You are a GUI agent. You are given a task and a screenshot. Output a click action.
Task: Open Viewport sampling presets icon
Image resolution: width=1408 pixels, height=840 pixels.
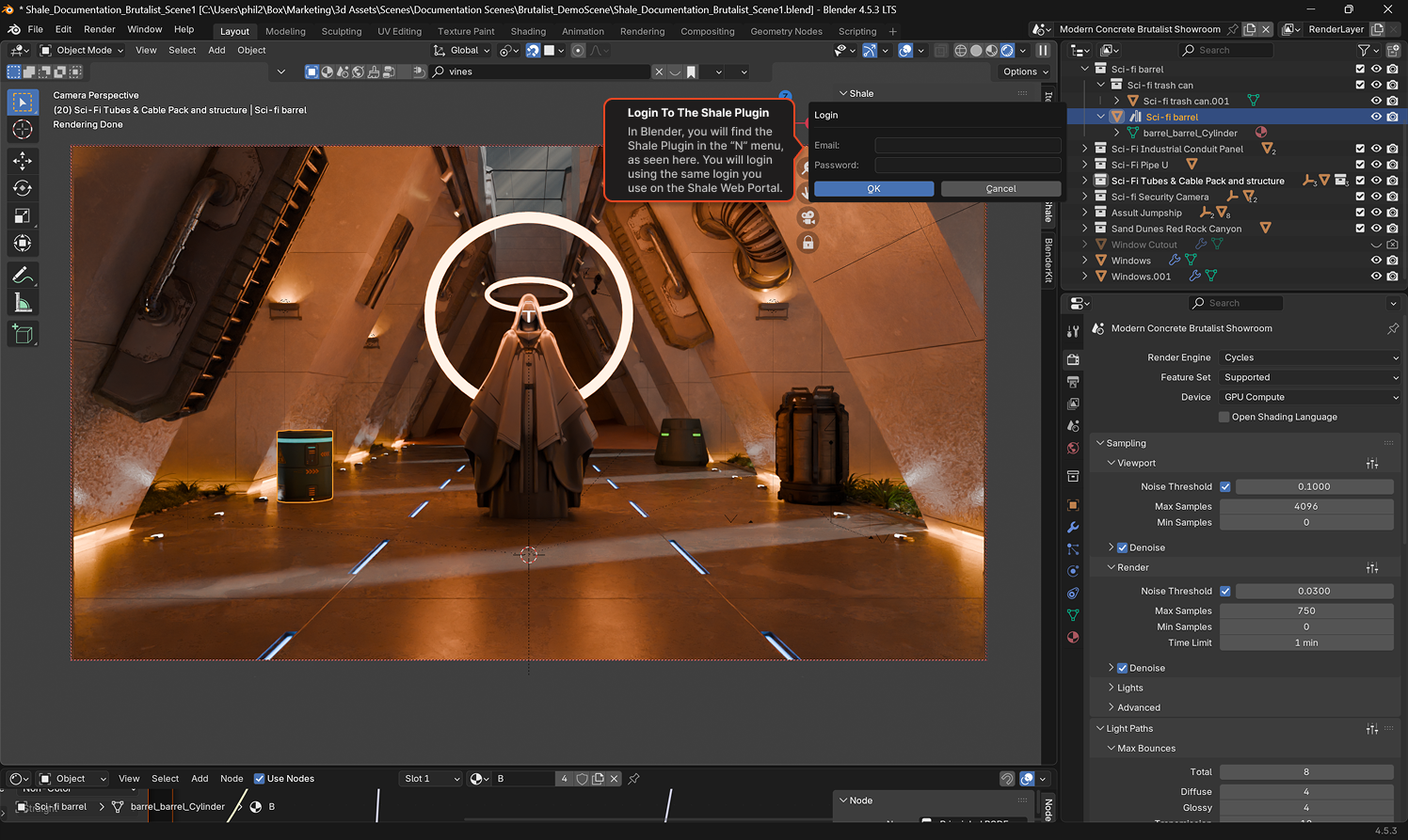pyautogui.click(x=1372, y=464)
